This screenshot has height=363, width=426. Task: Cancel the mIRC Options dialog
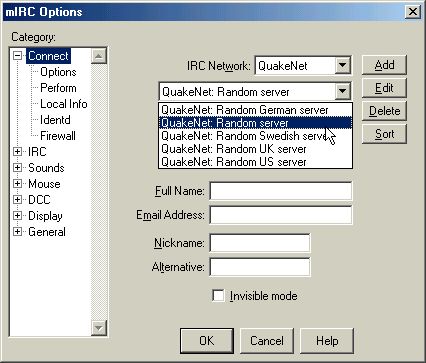coord(267,341)
